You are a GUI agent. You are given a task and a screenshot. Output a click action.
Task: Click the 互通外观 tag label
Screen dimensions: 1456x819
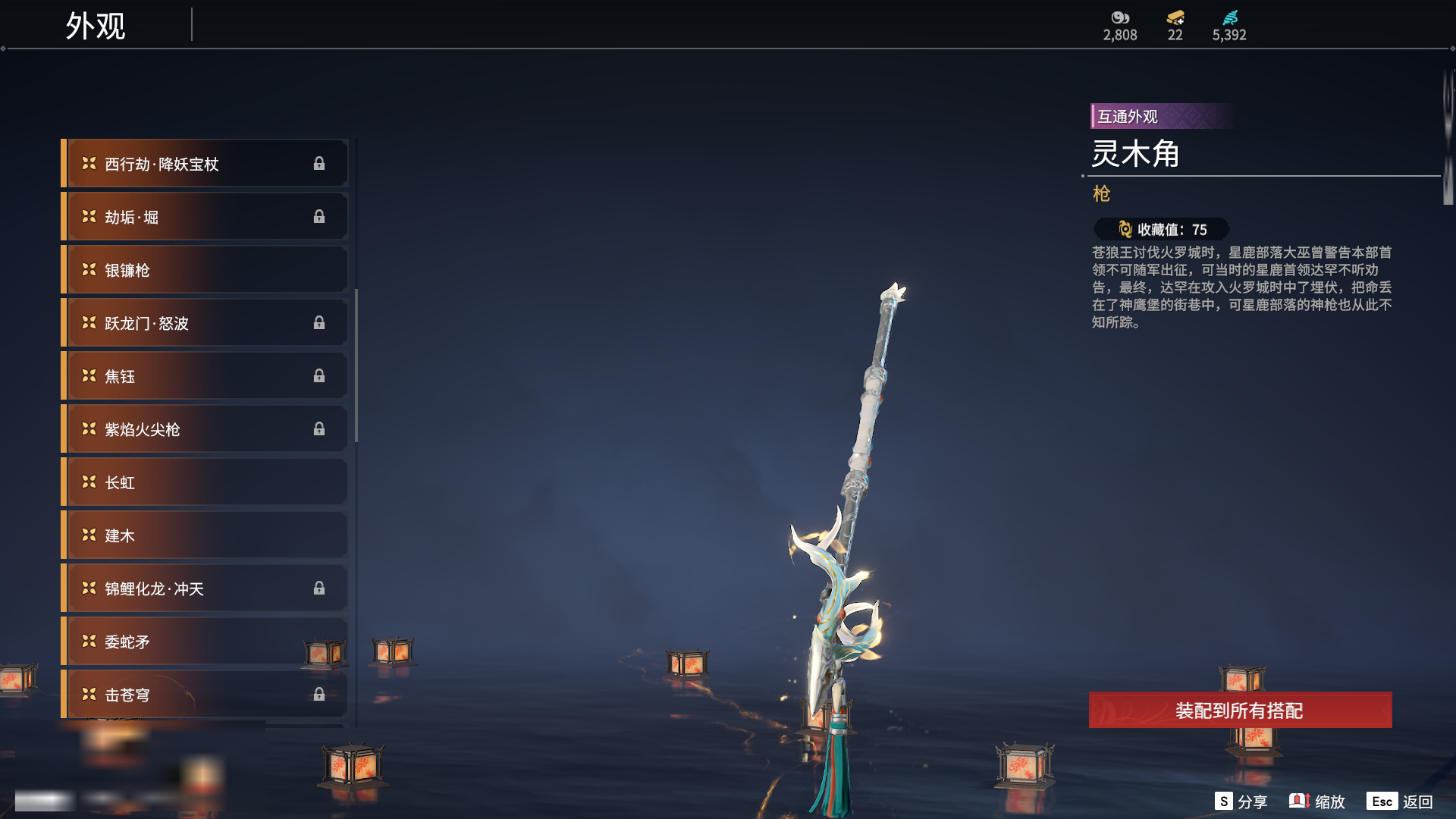(1128, 116)
